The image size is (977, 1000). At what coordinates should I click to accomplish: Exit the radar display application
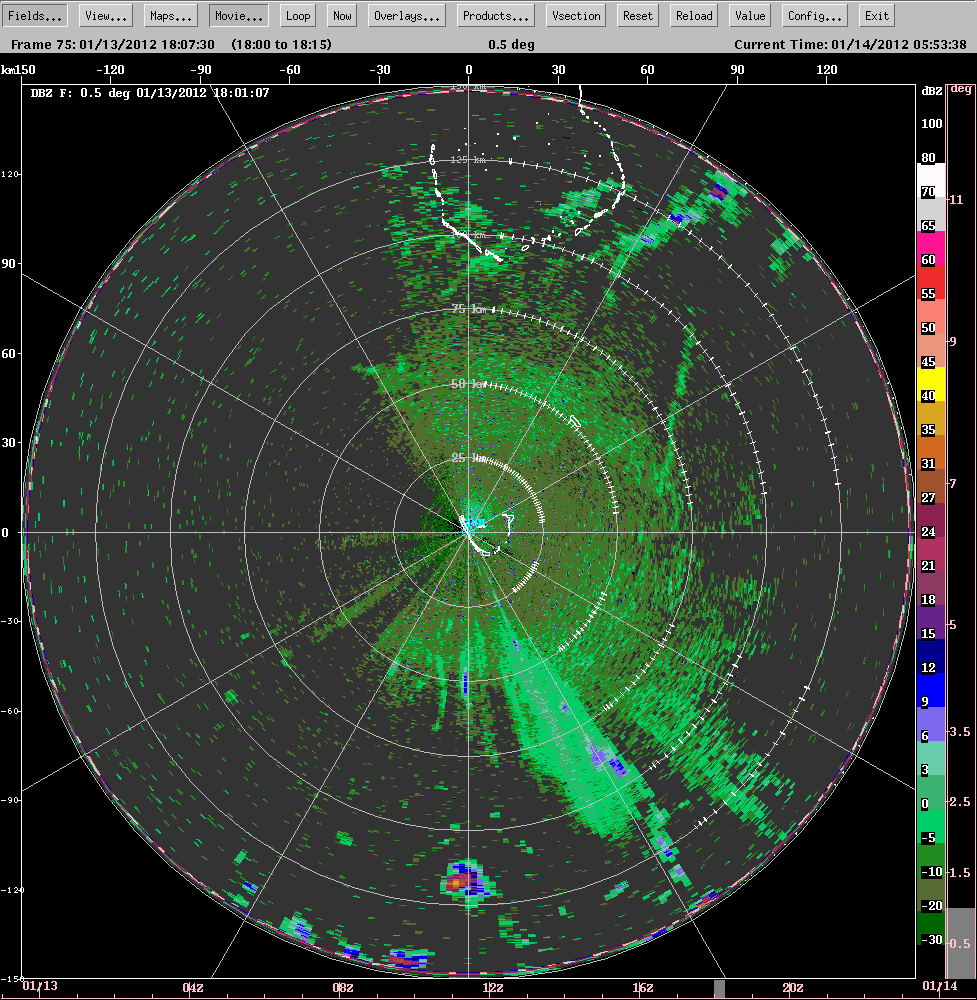click(876, 16)
